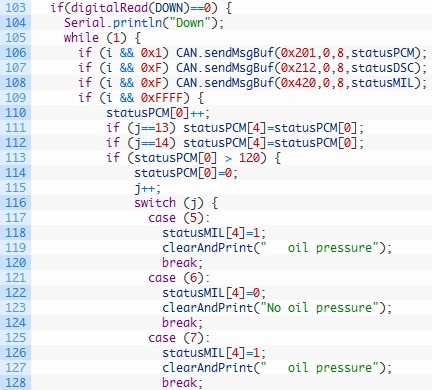The height and width of the screenshot is (390, 432).
Task: Place cursor on Serial.println("Down") text
Action: pyautogui.click(x=144, y=23)
